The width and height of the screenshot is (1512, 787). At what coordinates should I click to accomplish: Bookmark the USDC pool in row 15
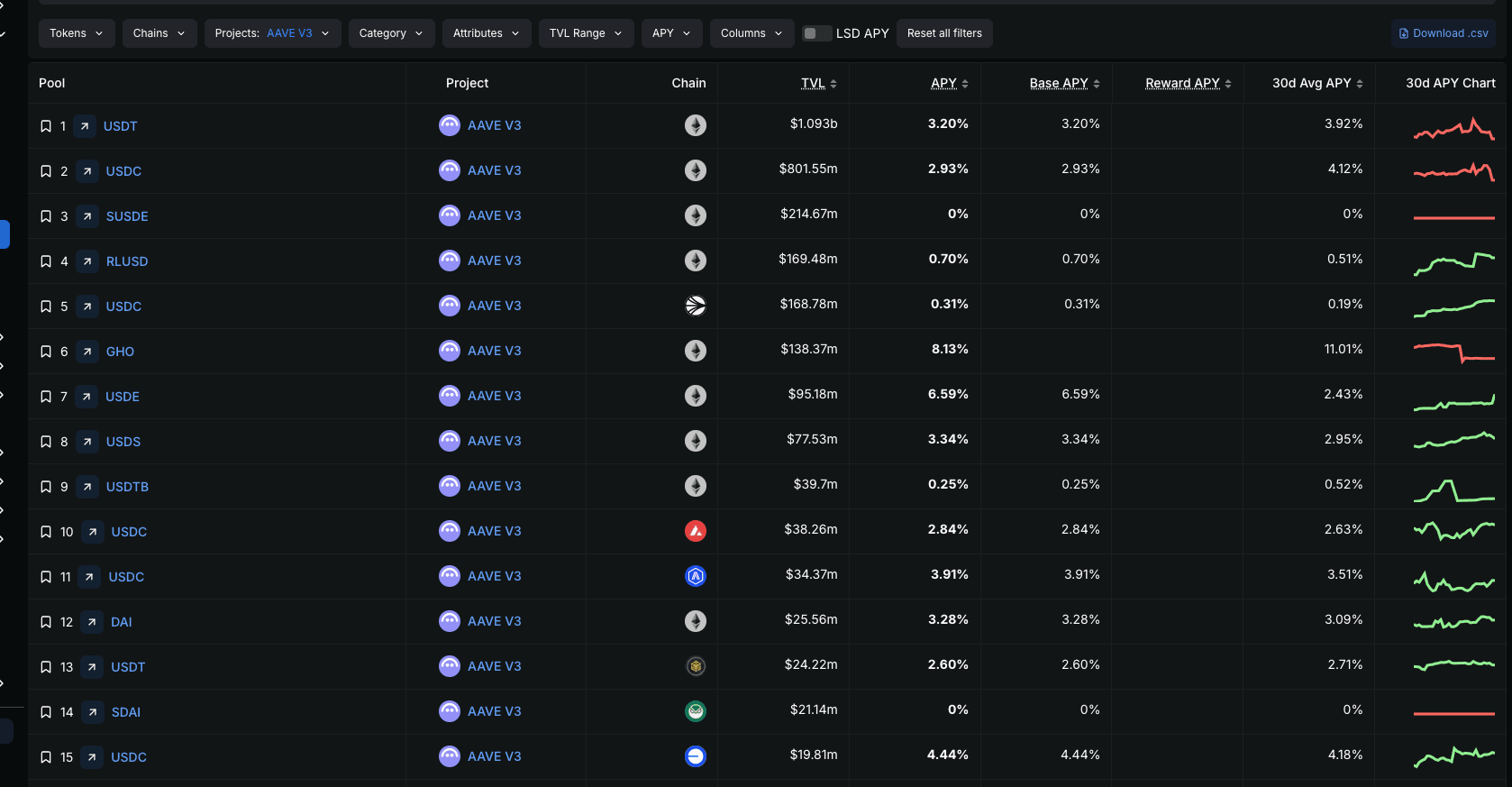(46, 757)
